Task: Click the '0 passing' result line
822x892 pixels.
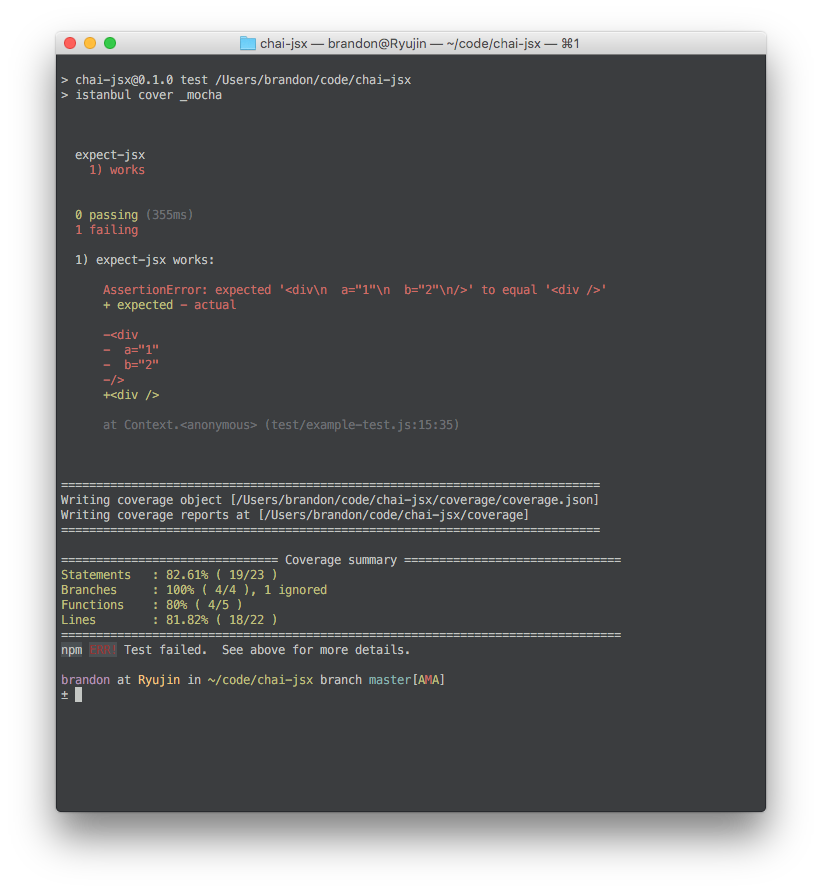Action: [106, 215]
